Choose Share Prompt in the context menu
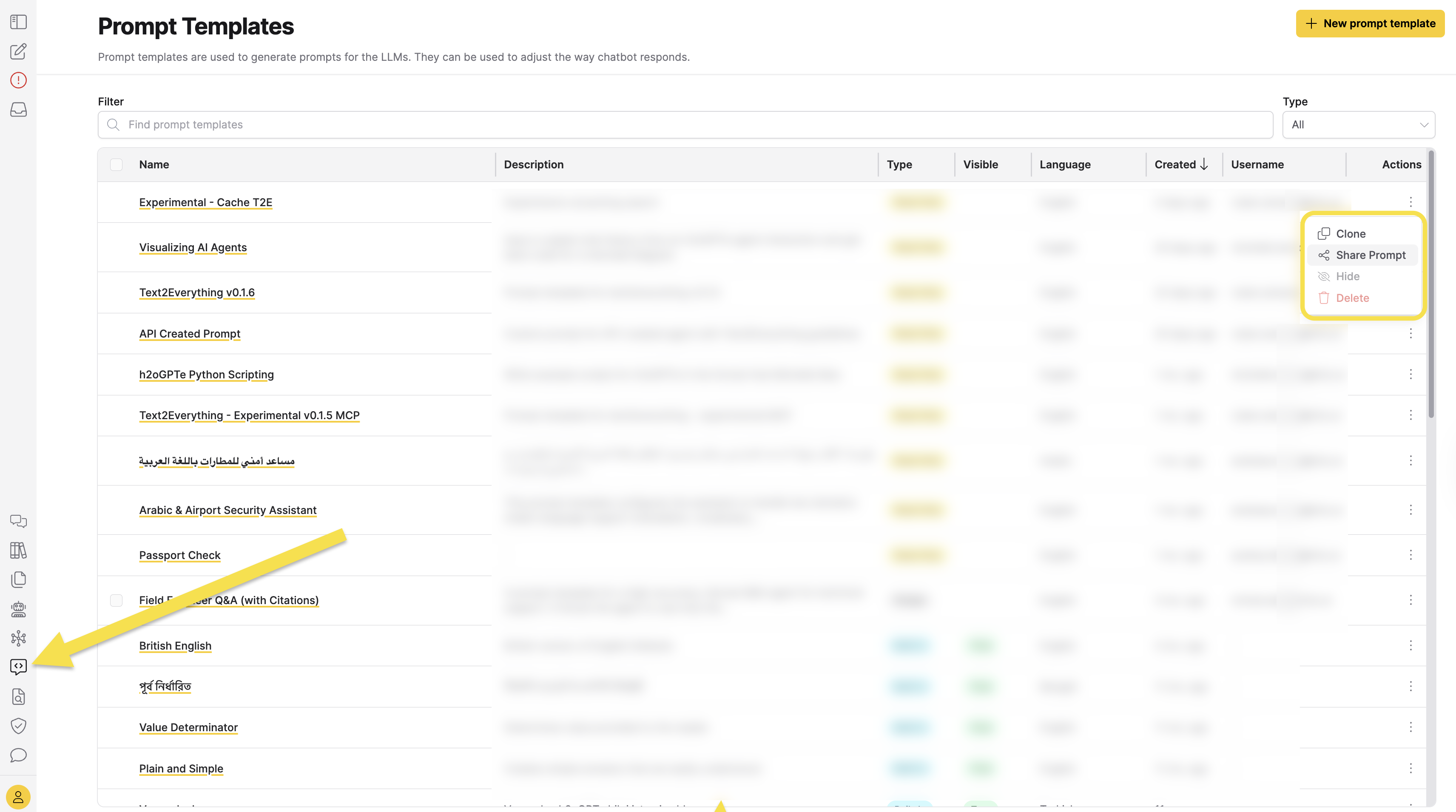This screenshot has height=812, width=1456. [1370, 256]
